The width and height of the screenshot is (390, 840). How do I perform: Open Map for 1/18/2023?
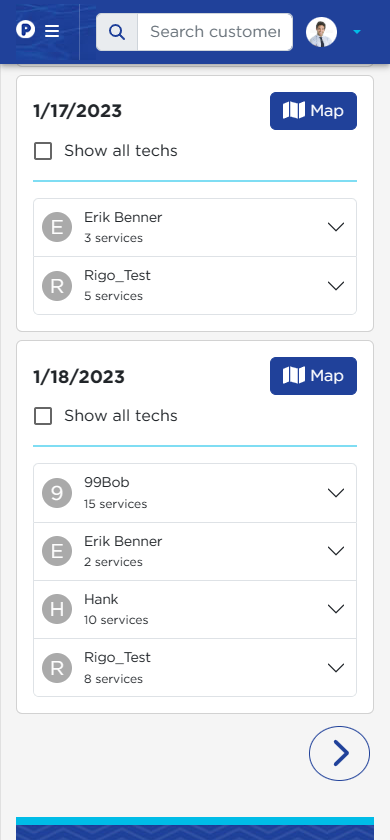click(313, 376)
